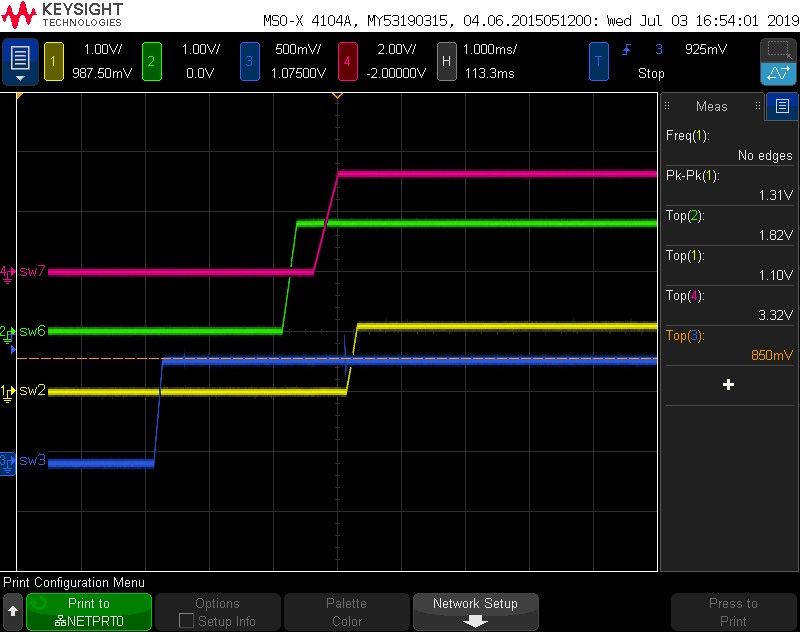The height and width of the screenshot is (632, 800).
Task: Click the channel 1 sw2 ground marker
Action: (x=7, y=393)
